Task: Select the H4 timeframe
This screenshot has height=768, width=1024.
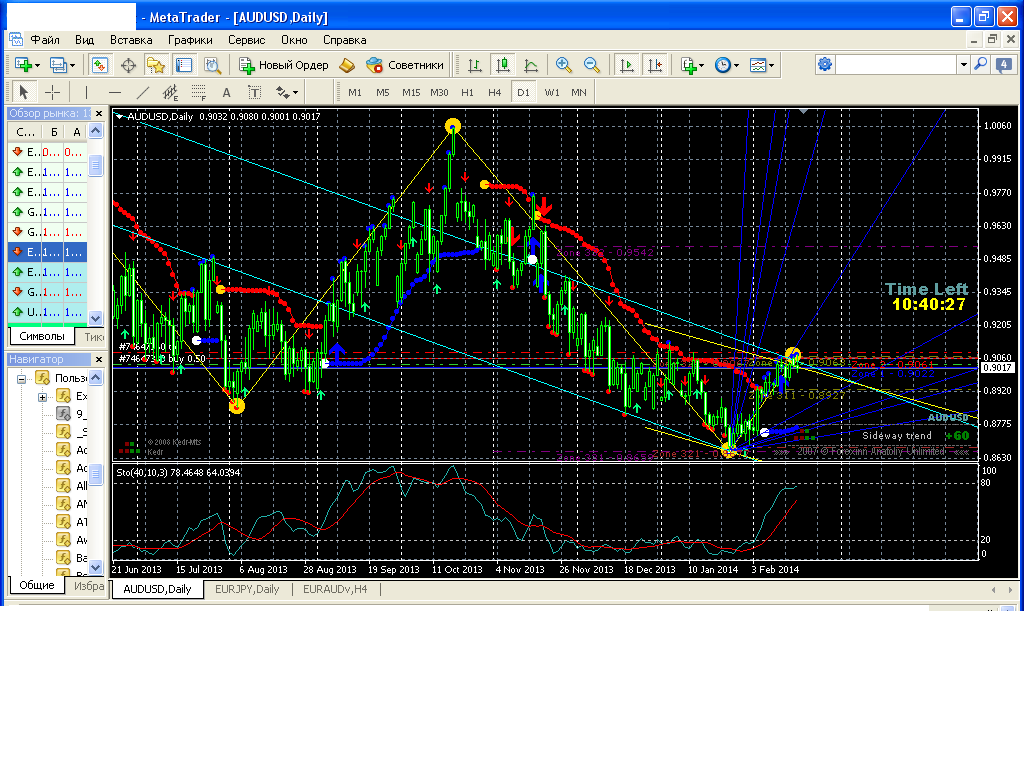Action: pyautogui.click(x=494, y=92)
